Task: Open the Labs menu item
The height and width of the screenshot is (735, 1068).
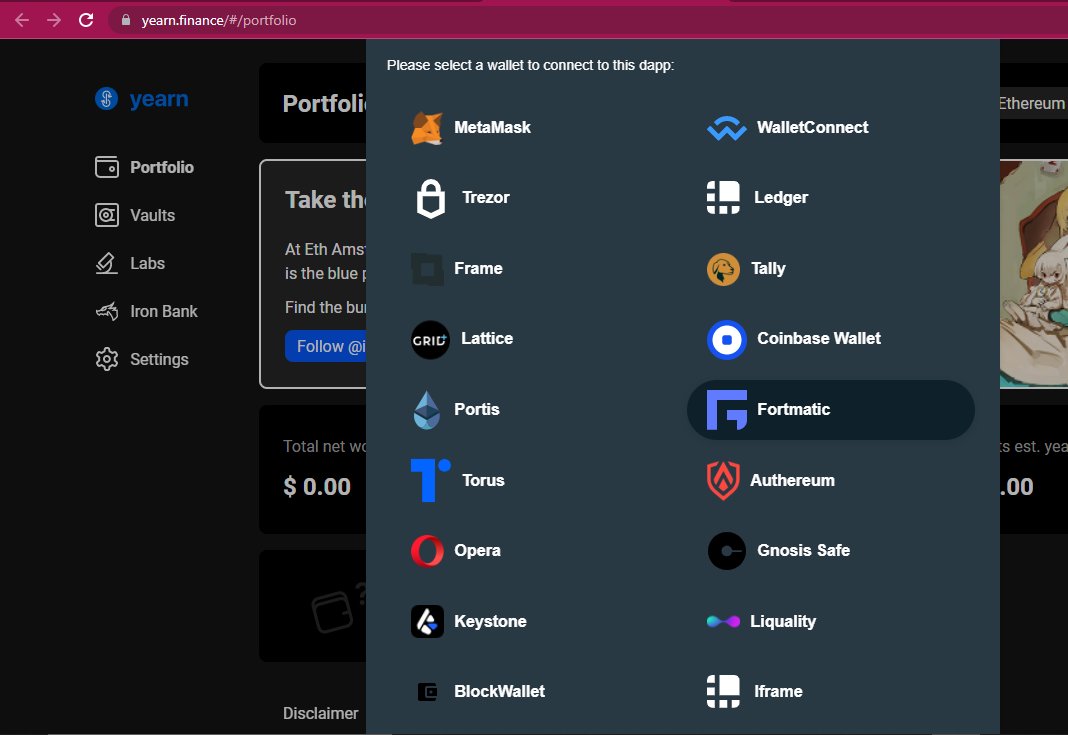Action: tap(130, 264)
